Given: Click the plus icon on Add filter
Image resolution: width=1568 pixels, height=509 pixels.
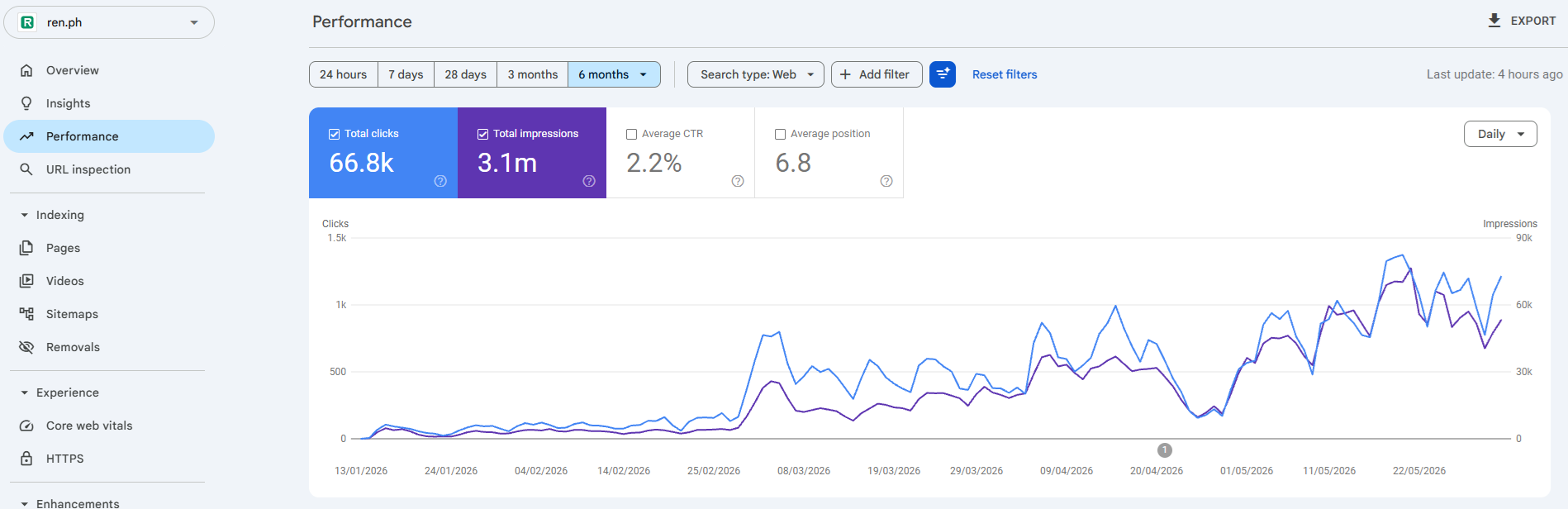Looking at the screenshot, I should 845,74.
